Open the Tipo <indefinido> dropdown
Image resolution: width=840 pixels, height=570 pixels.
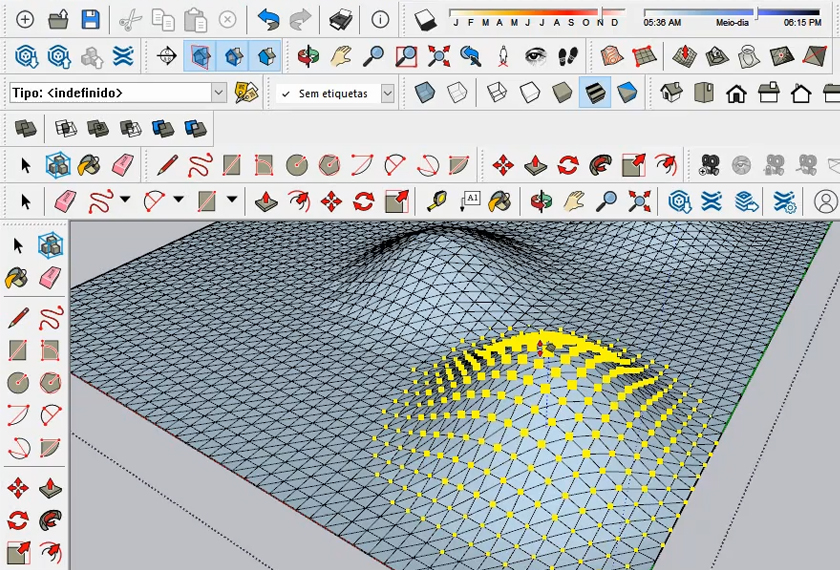coord(219,93)
